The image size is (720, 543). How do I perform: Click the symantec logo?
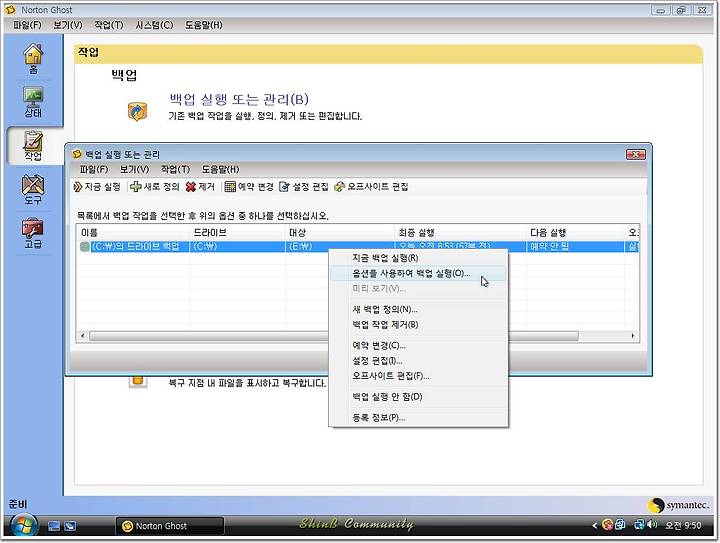tap(679, 505)
